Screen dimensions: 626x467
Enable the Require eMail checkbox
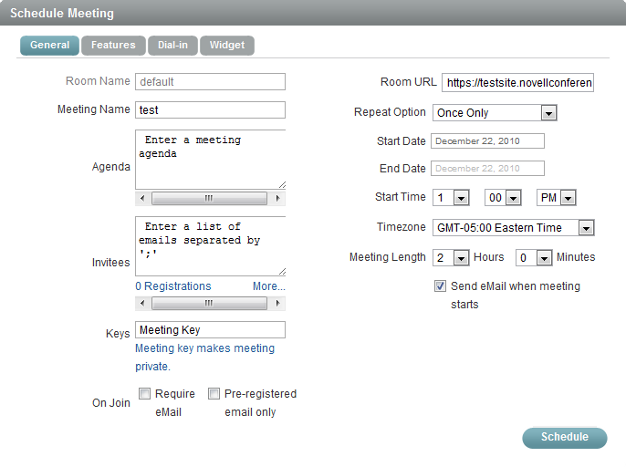145,394
